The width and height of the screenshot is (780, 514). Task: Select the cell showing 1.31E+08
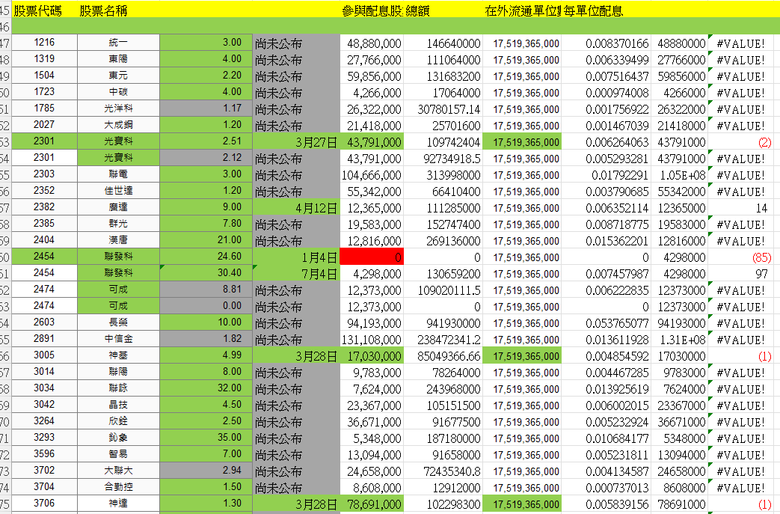click(679, 339)
